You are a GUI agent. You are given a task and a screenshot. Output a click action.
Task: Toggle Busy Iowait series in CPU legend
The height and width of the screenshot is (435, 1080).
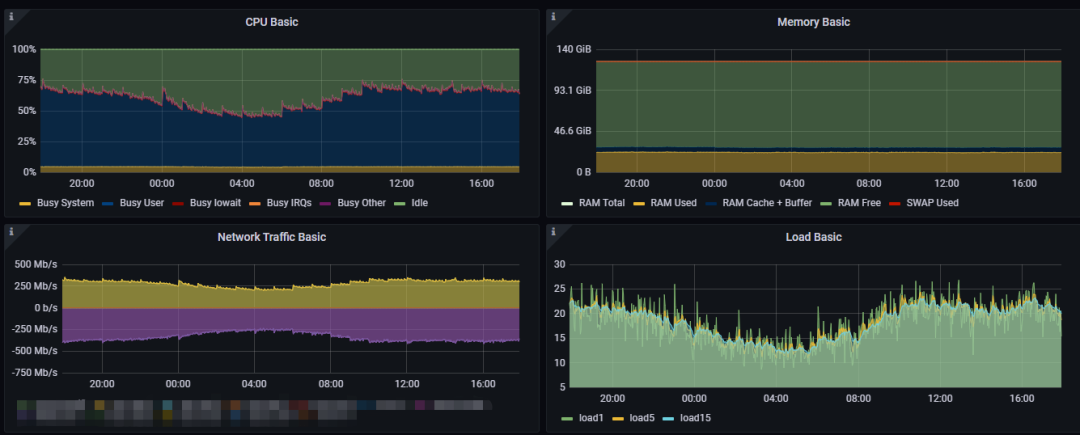coord(214,203)
